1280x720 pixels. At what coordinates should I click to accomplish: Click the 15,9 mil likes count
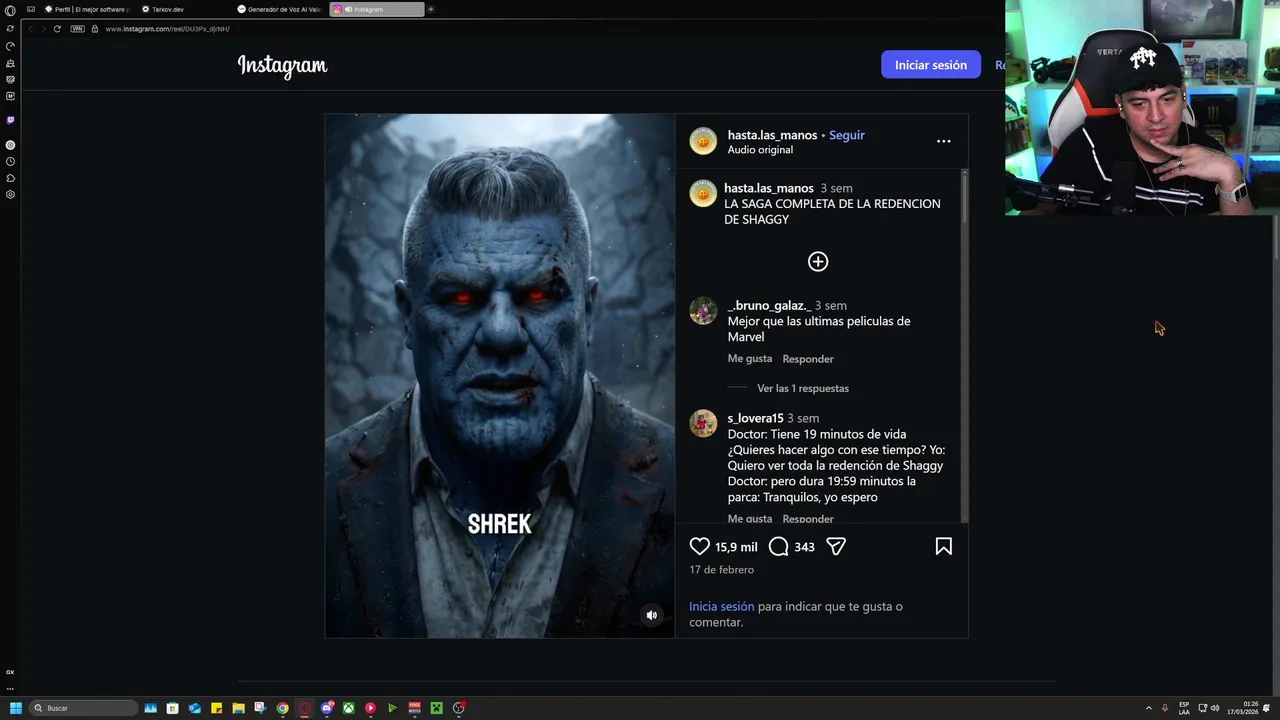click(736, 547)
